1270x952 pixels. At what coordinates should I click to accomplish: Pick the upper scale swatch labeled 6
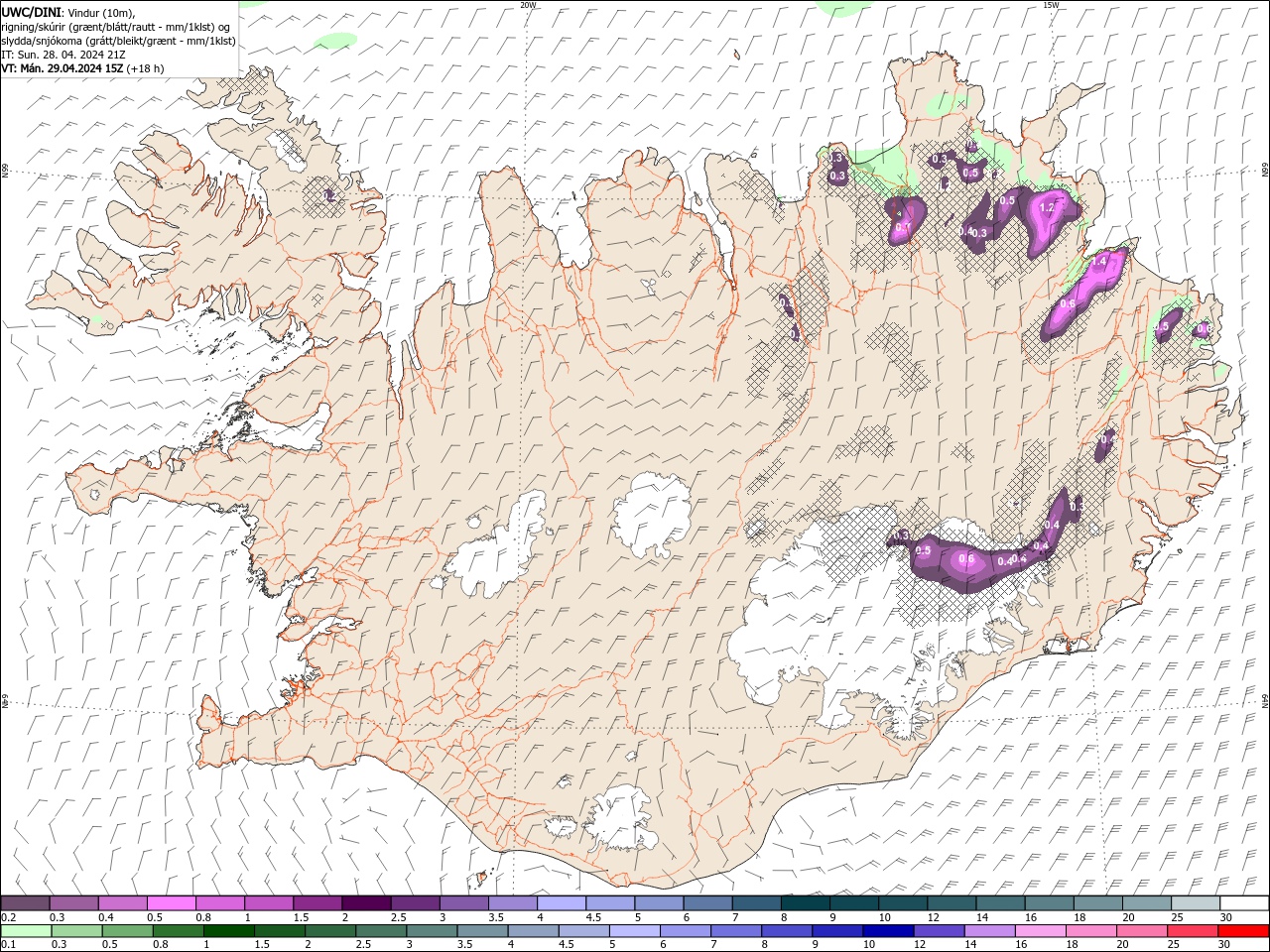[x=707, y=902]
